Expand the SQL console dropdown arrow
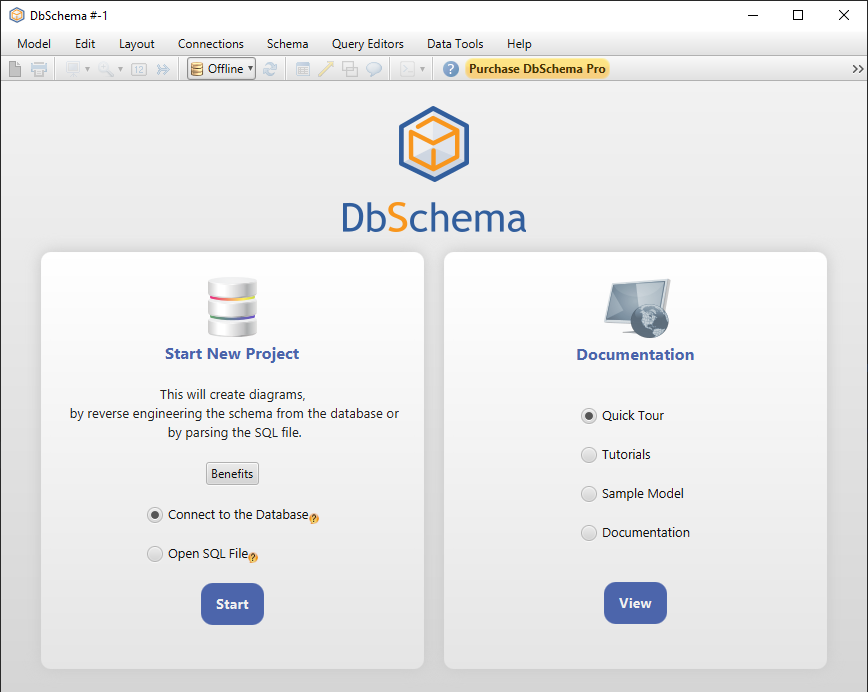 422,69
